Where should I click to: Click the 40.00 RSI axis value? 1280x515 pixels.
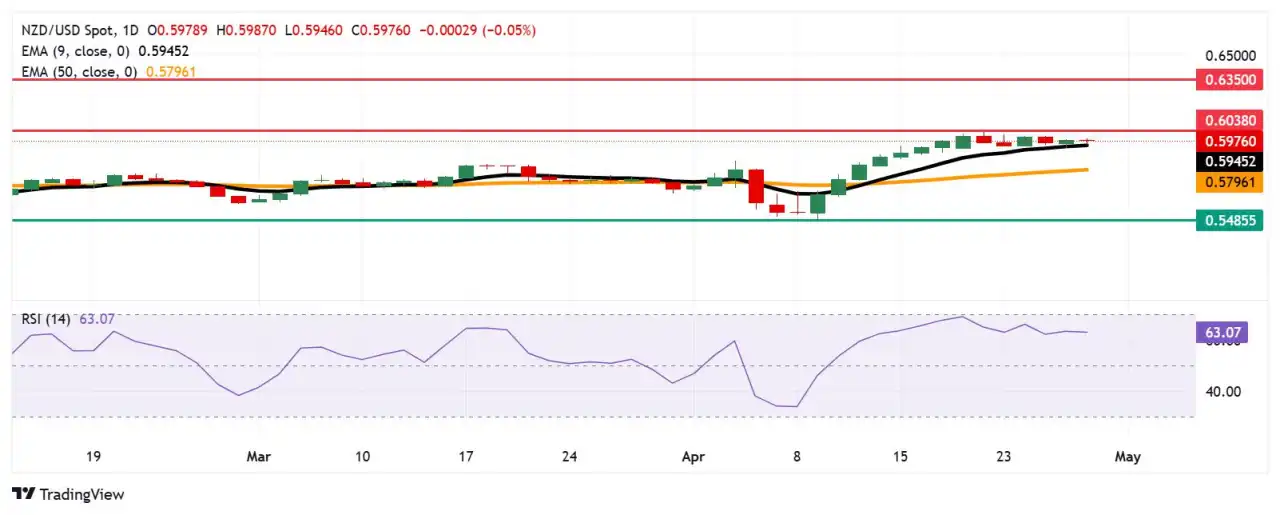click(x=1223, y=391)
